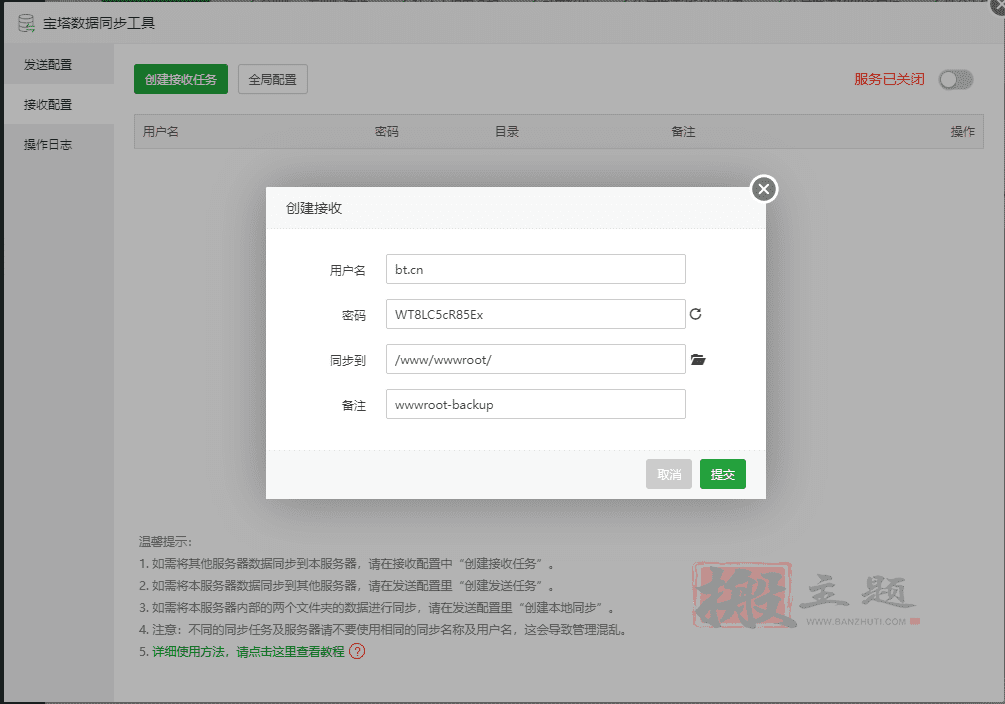Click the 用户名 table column header
1005x704 pixels.
click(160, 131)
